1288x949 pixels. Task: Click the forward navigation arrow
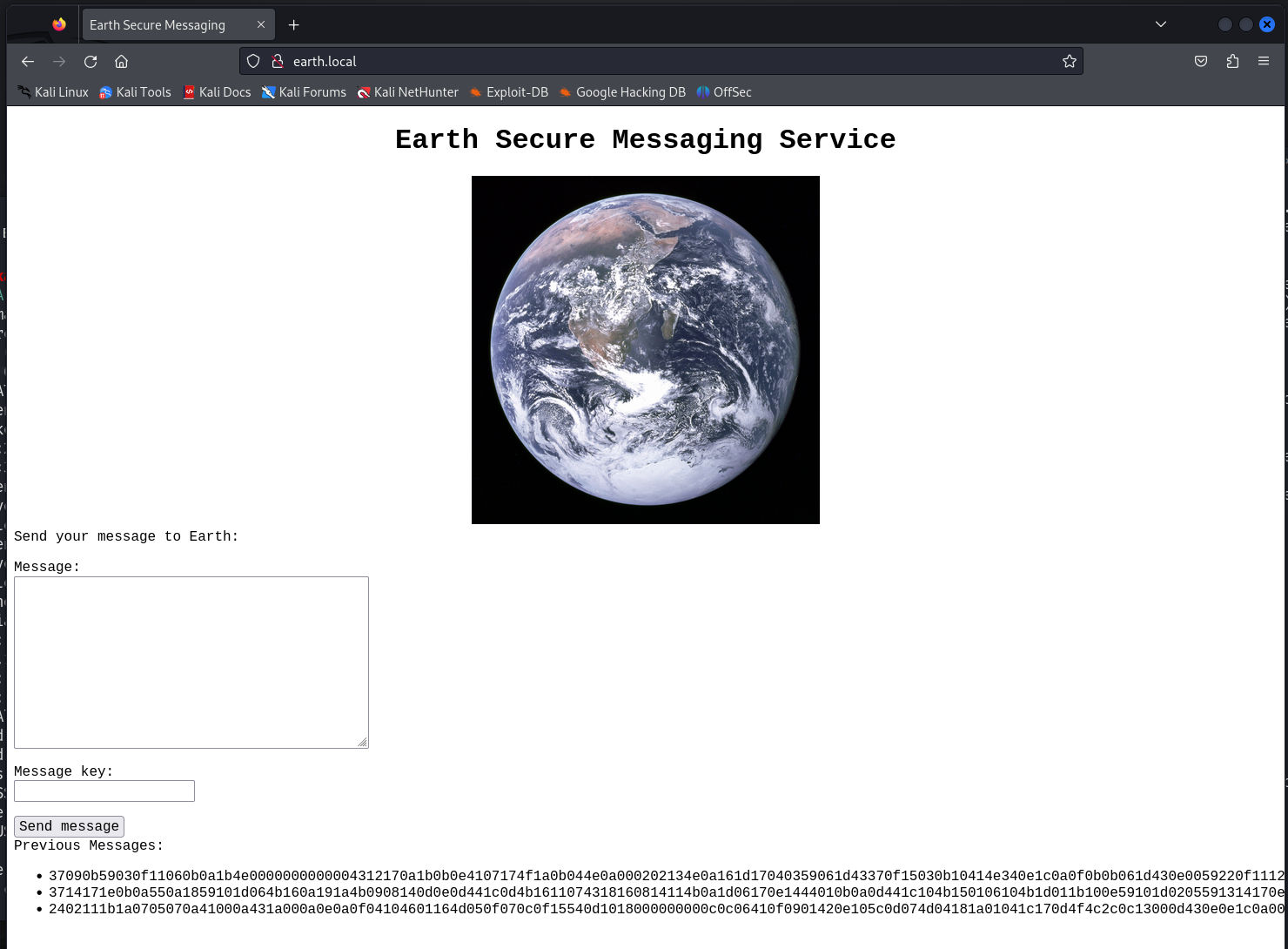pos(59,61)
